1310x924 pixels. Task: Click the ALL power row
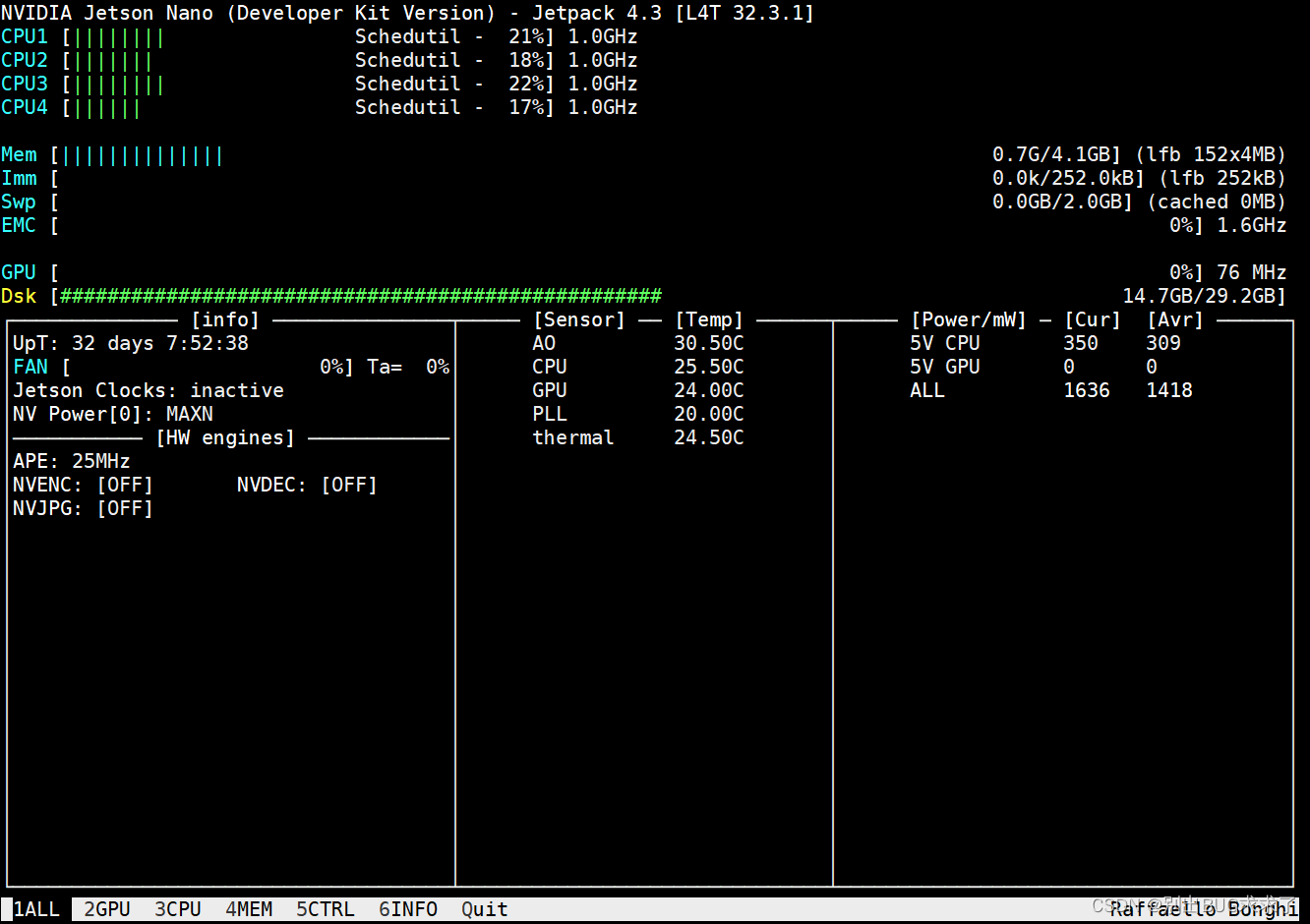pyautogui.click(x=1051, y=390)
